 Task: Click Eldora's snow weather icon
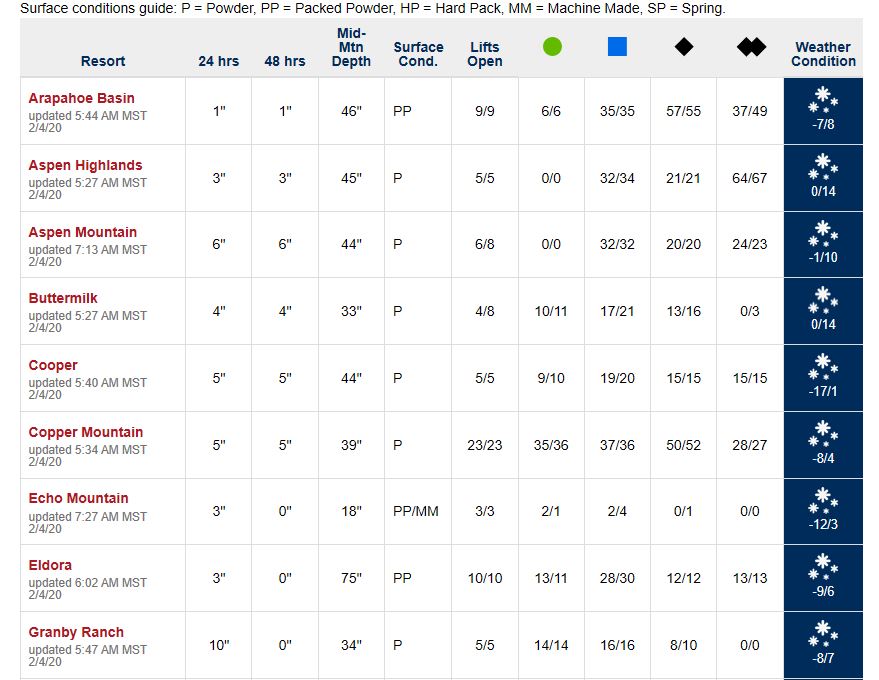click(x=823, y=566)
